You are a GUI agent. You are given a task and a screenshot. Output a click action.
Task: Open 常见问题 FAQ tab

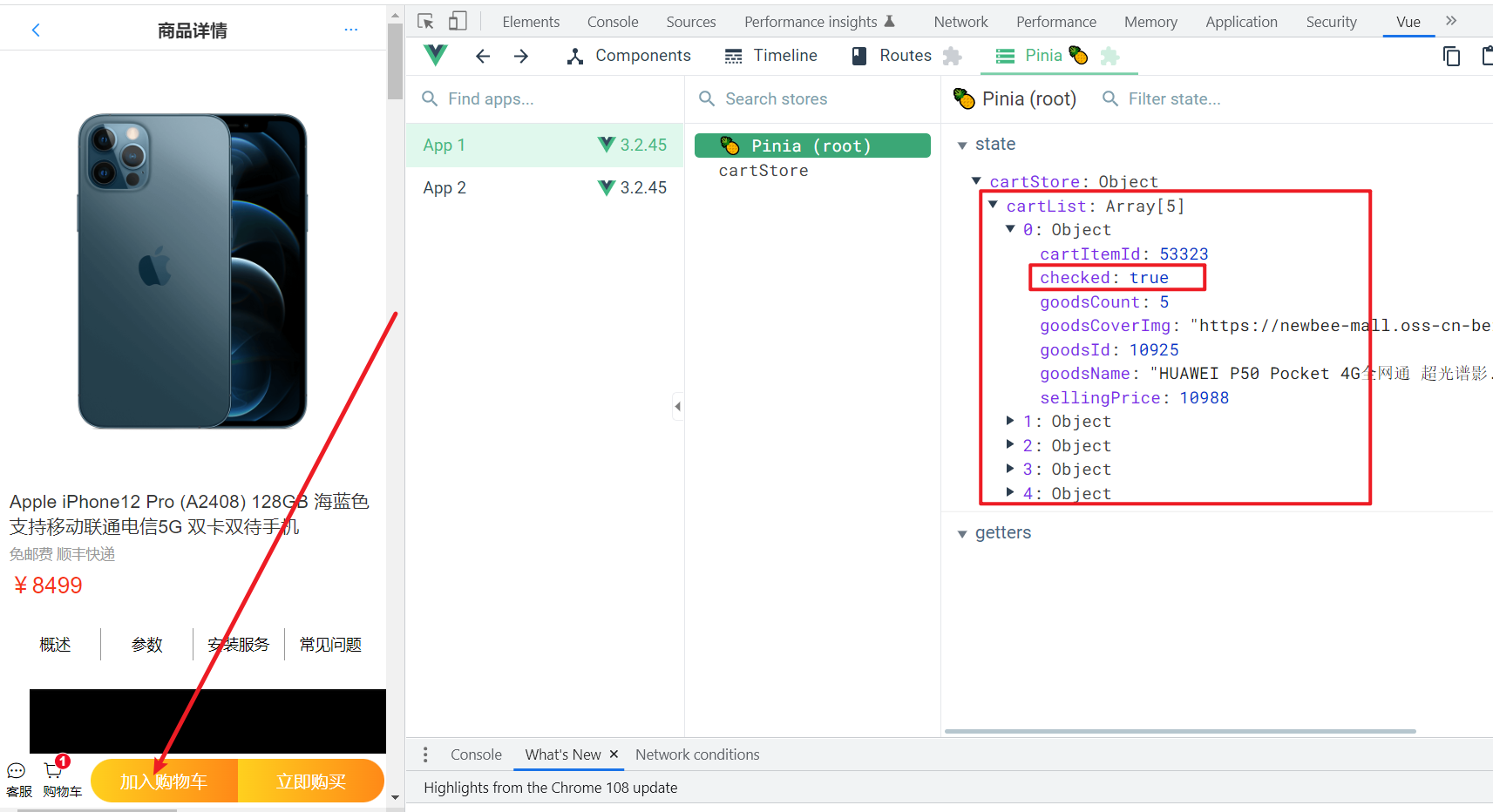coord(330,645)
